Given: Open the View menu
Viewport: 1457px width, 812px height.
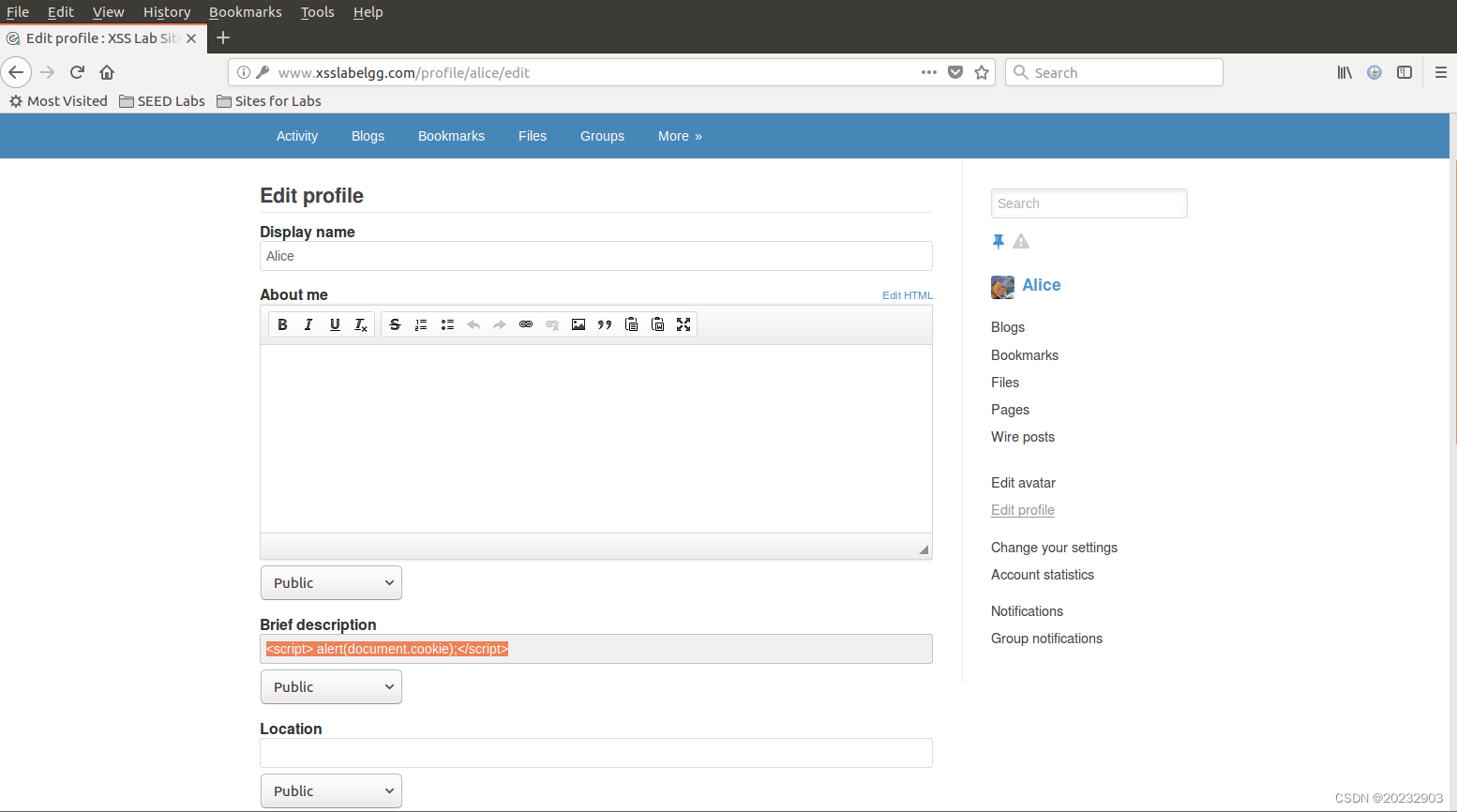Looking at the screenshot, I should point(109,12).
